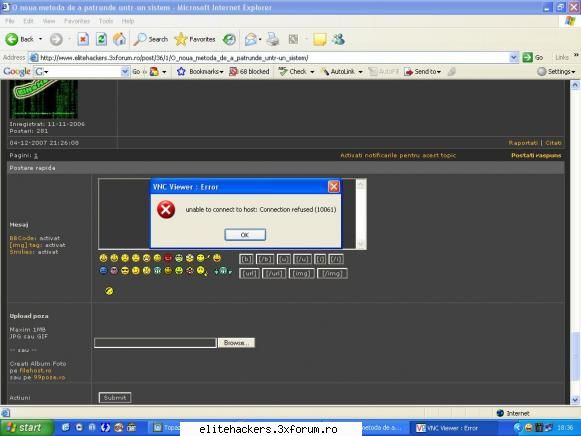
Task: Click the Browse button
Action: pyautogui.click(x=236, y=343)
